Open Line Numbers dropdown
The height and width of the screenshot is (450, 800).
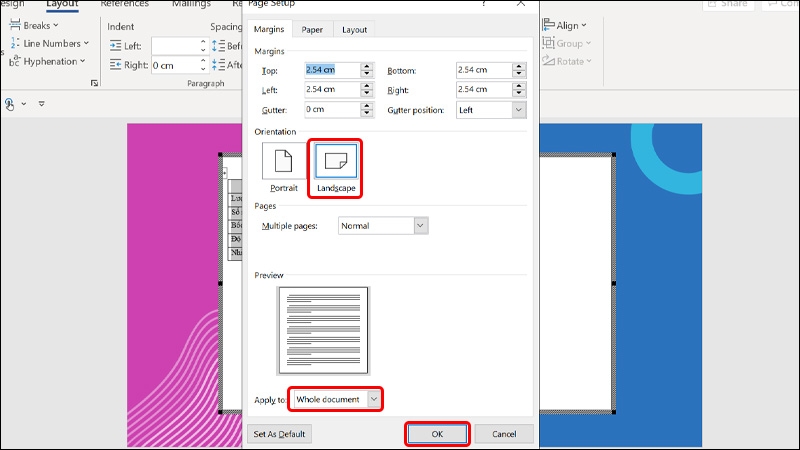(x=49, y=43)
